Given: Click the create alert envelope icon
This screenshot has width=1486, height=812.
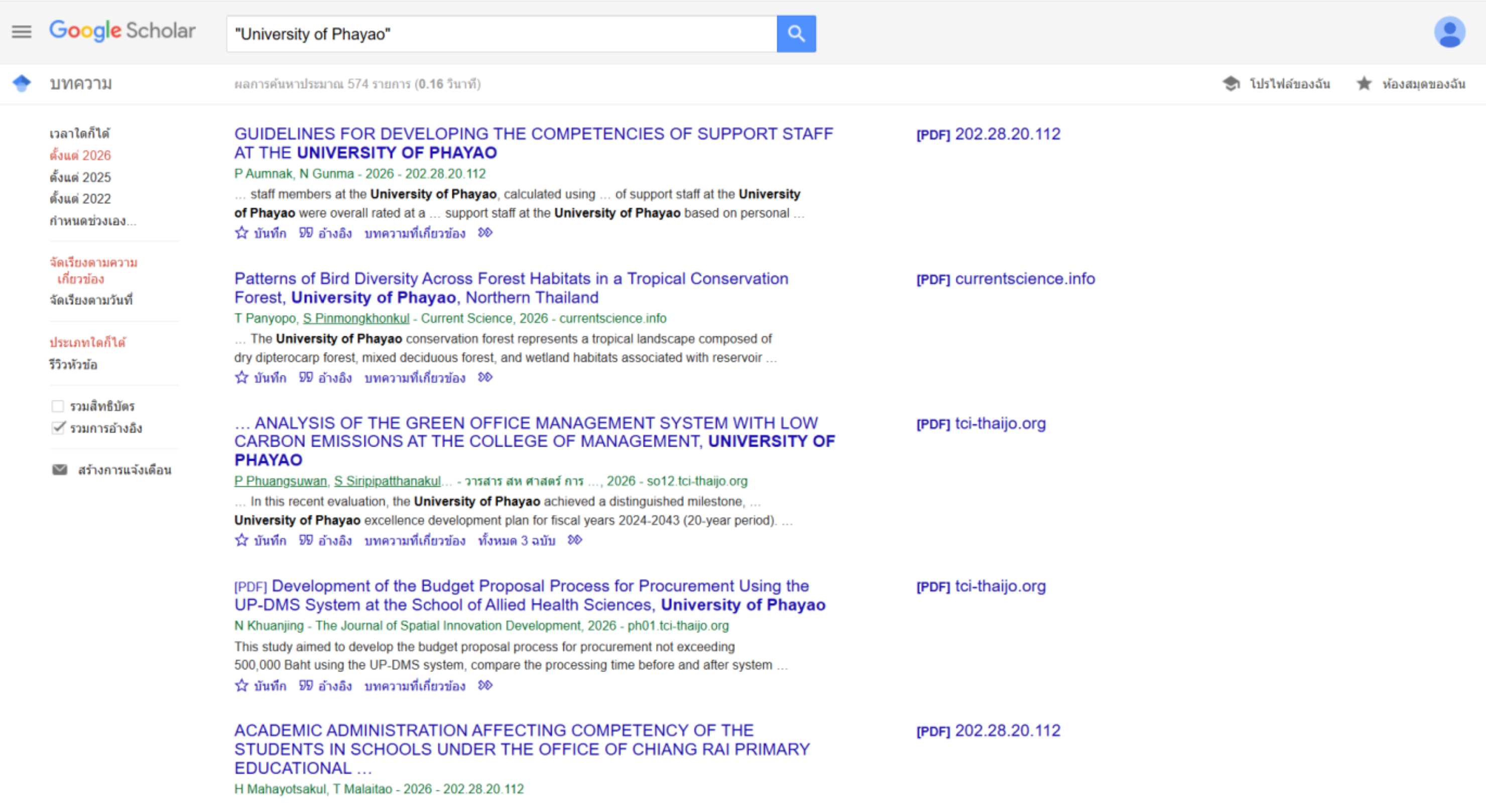Looking at the screenshot, I should click(x=60, y=469).
